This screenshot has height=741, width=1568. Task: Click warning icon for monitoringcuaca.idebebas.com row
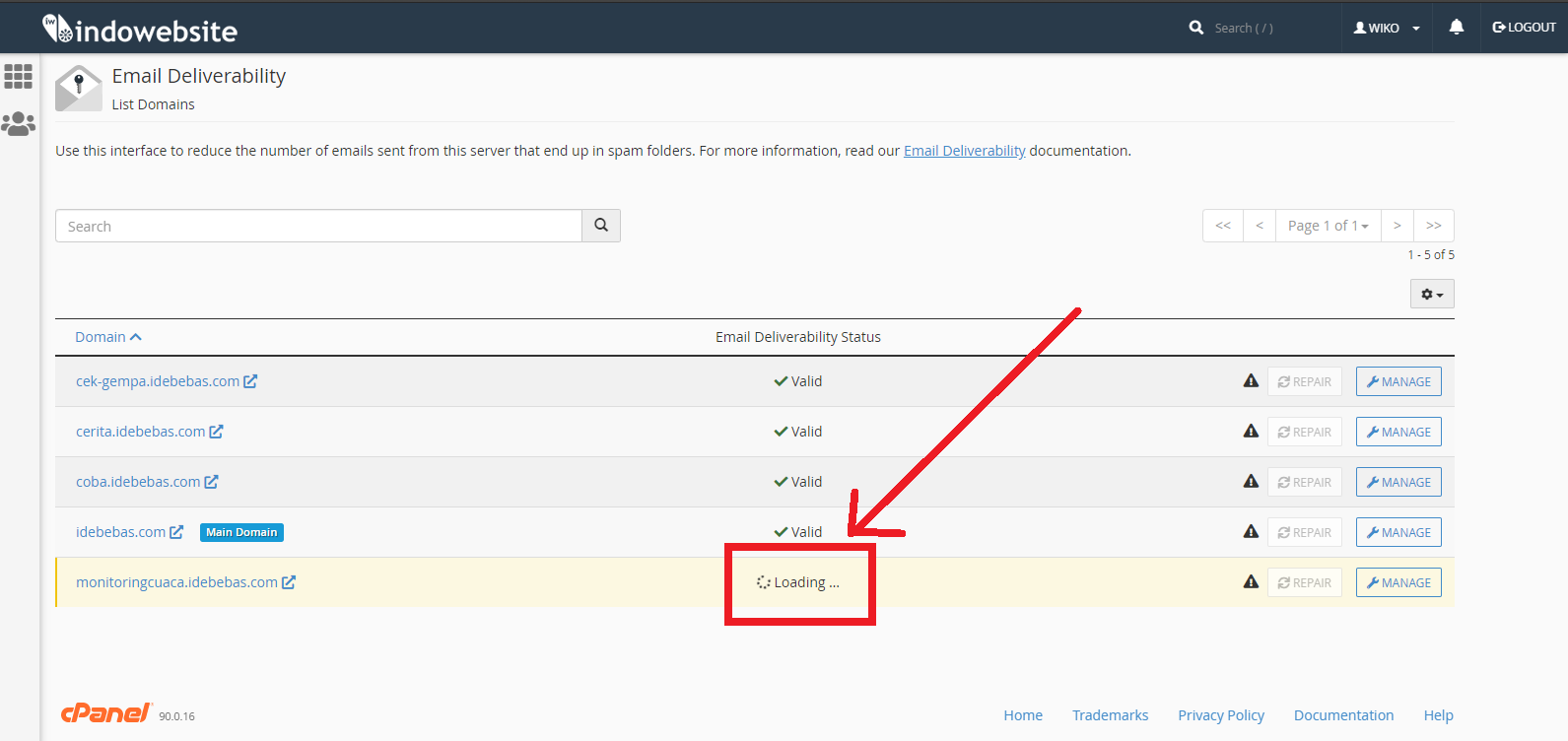click(1251, 582)
